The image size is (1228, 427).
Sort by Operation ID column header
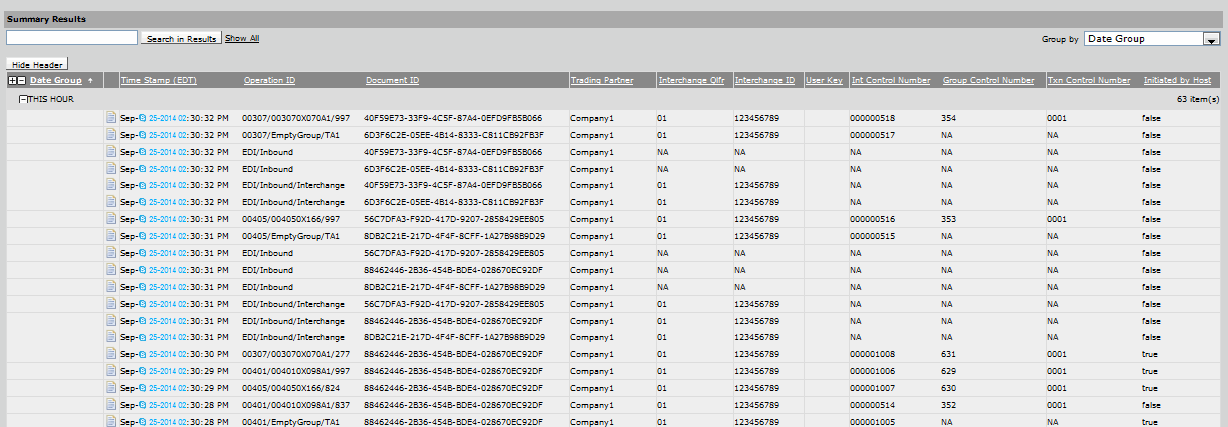click(269, 80)
